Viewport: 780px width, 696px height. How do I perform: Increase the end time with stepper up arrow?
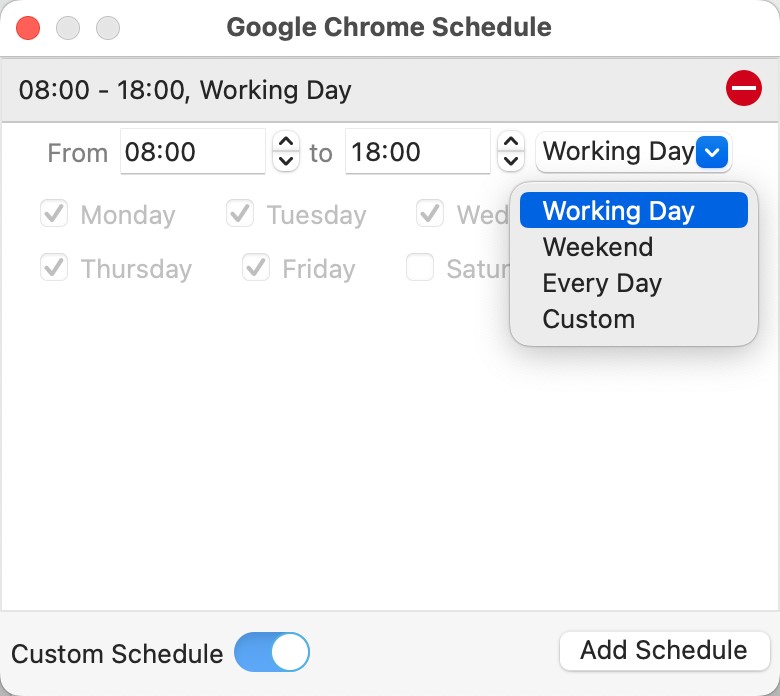(510, 143)
